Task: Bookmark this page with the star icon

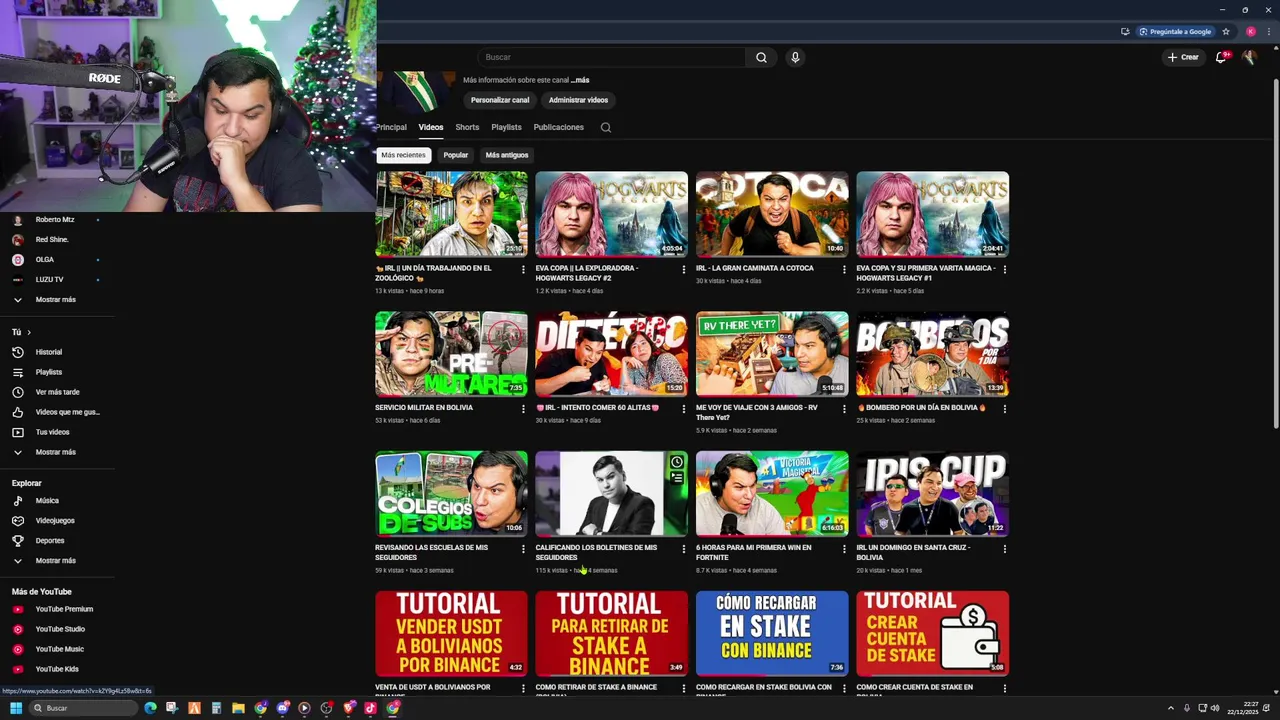Action: click(x=1226, y=31)
